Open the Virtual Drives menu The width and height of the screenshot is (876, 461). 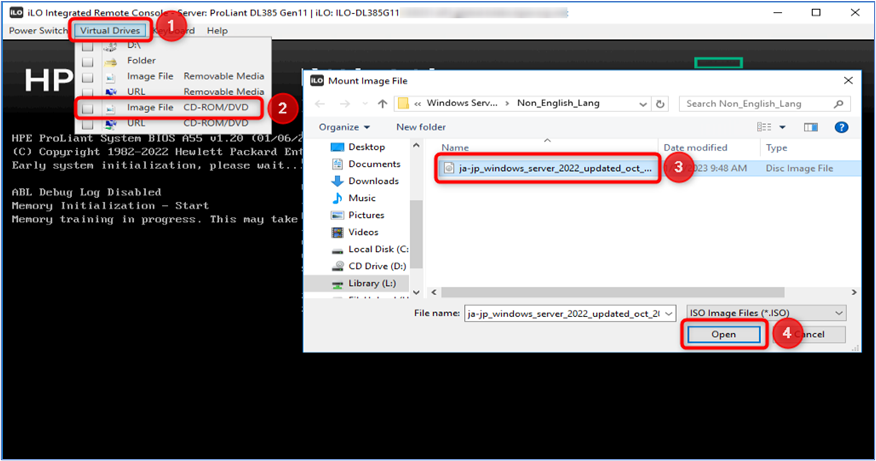coord(111,31)
